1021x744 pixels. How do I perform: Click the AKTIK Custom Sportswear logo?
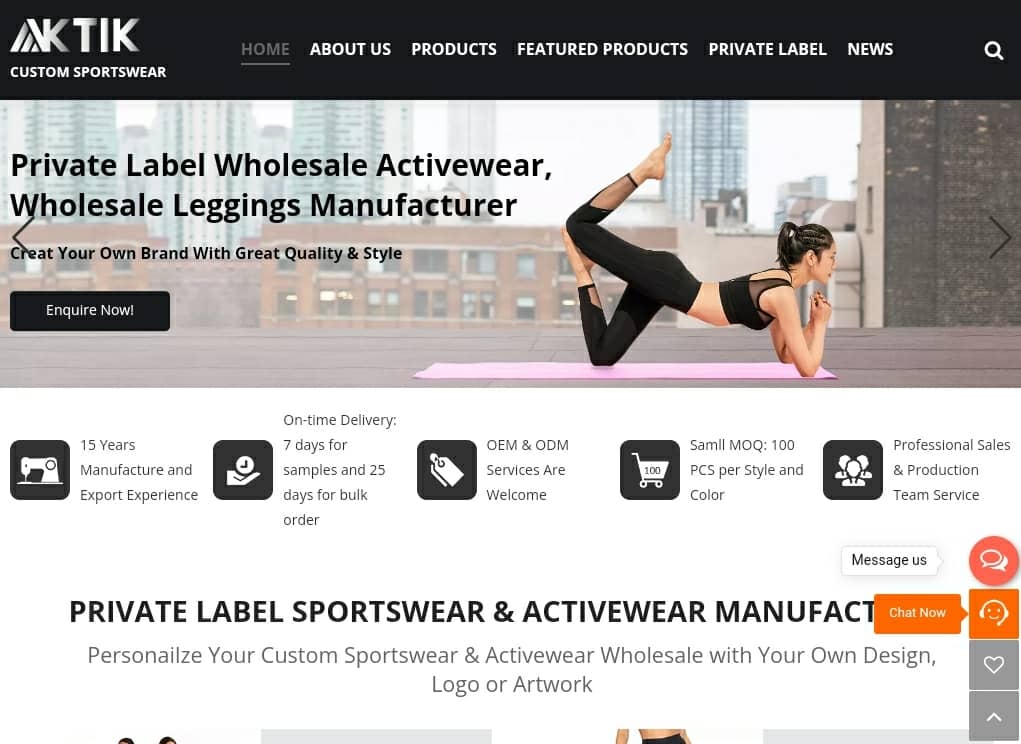point(88,49)
